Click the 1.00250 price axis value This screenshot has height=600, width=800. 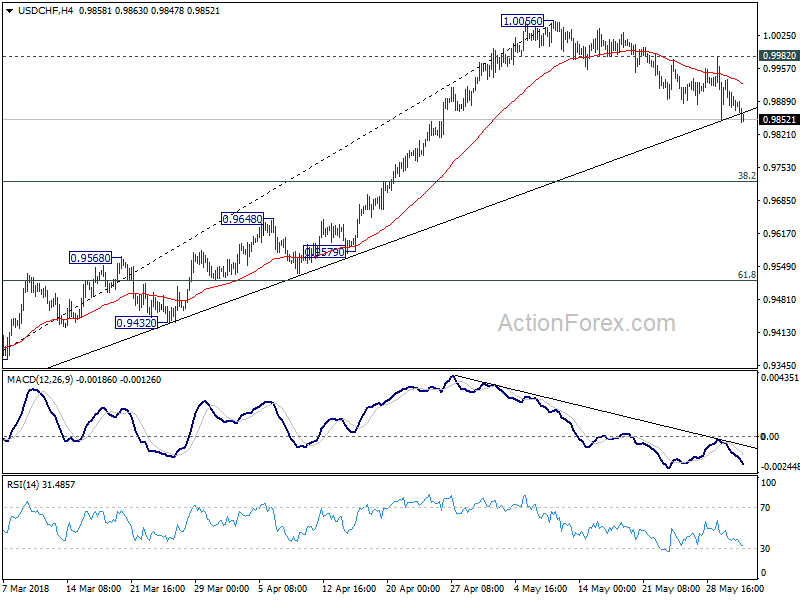coord(779,36)
